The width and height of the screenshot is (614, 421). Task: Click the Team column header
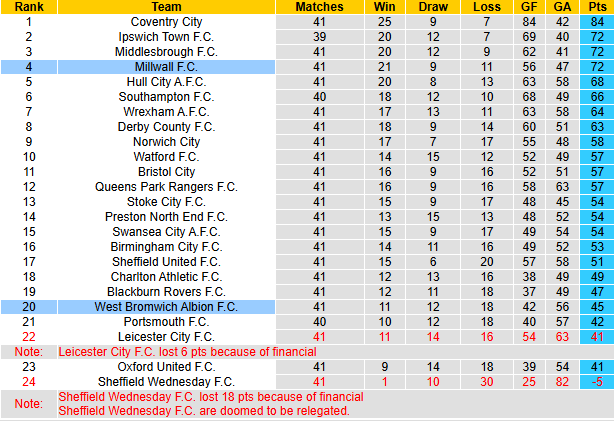166,6
